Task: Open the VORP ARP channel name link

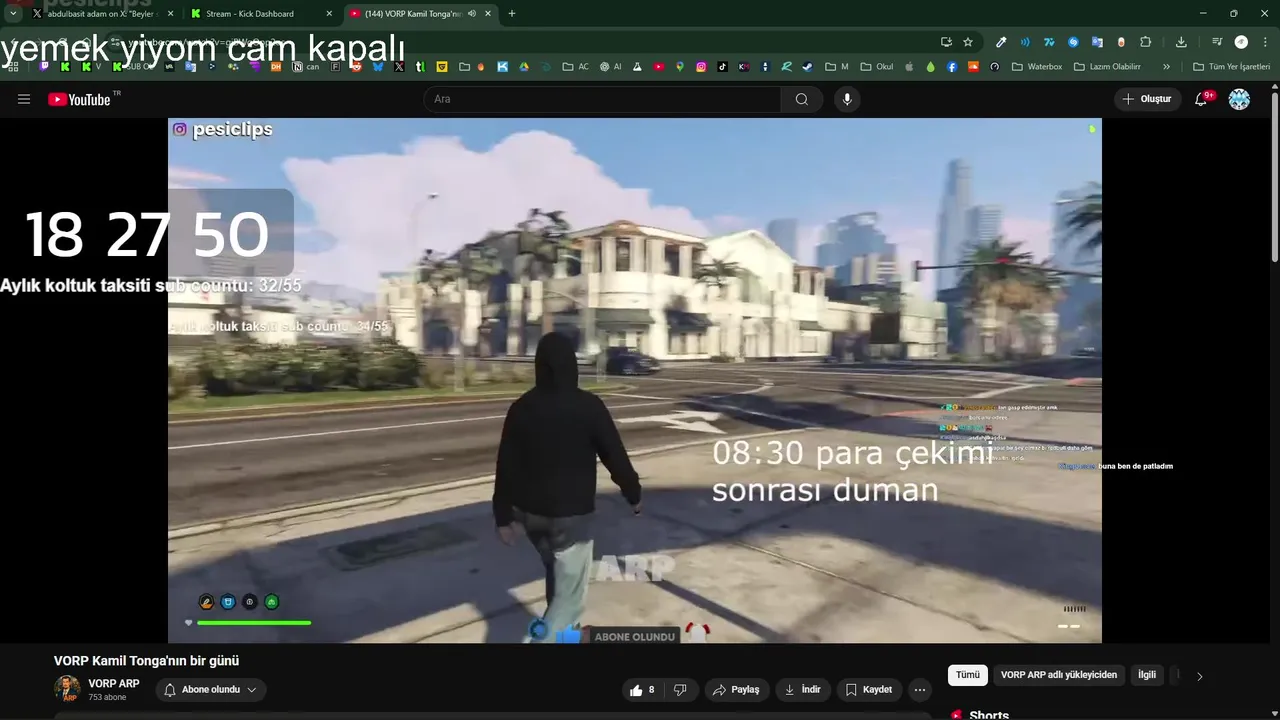Action: (x=114, y=684)
